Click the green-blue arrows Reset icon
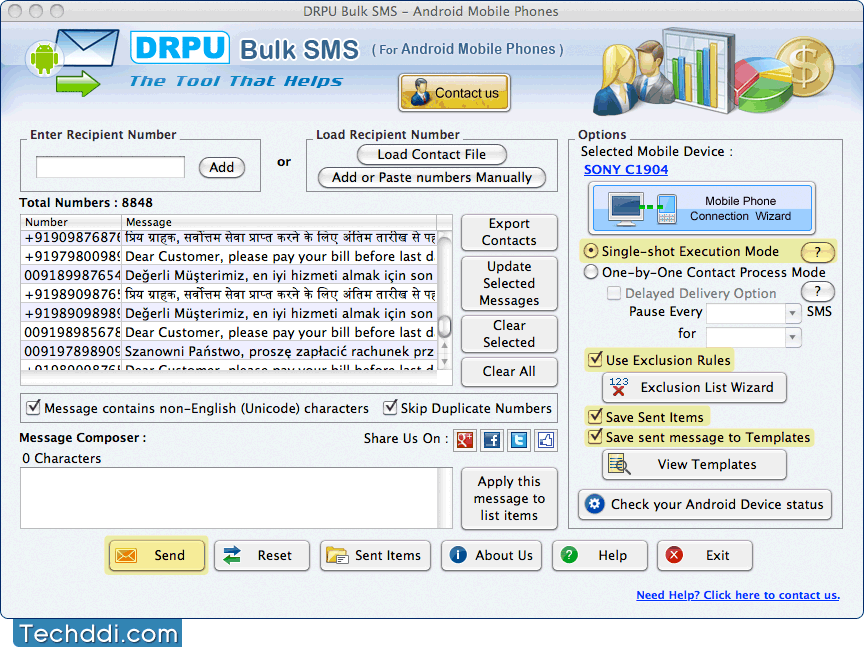Screen dimensions: 864x647 [232, 556]
